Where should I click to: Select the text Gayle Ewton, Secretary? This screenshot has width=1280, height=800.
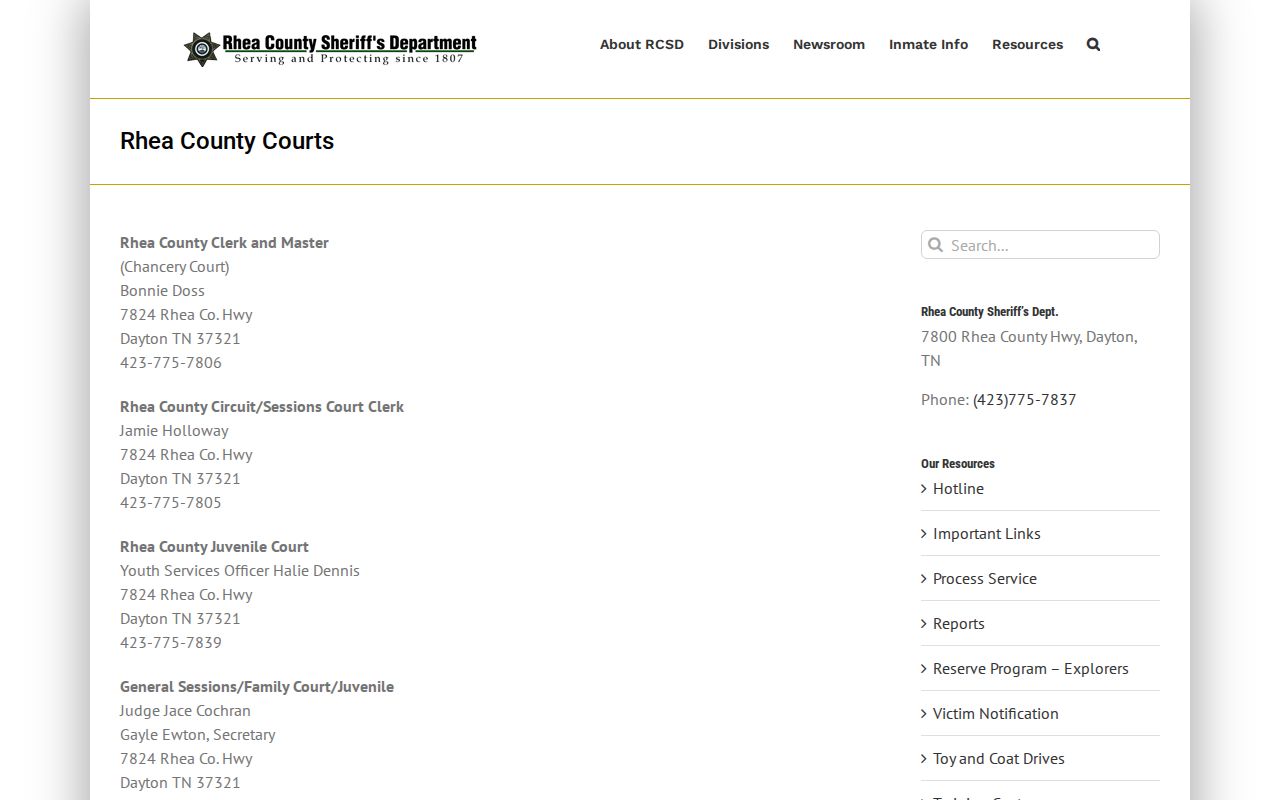coord(198,734)
